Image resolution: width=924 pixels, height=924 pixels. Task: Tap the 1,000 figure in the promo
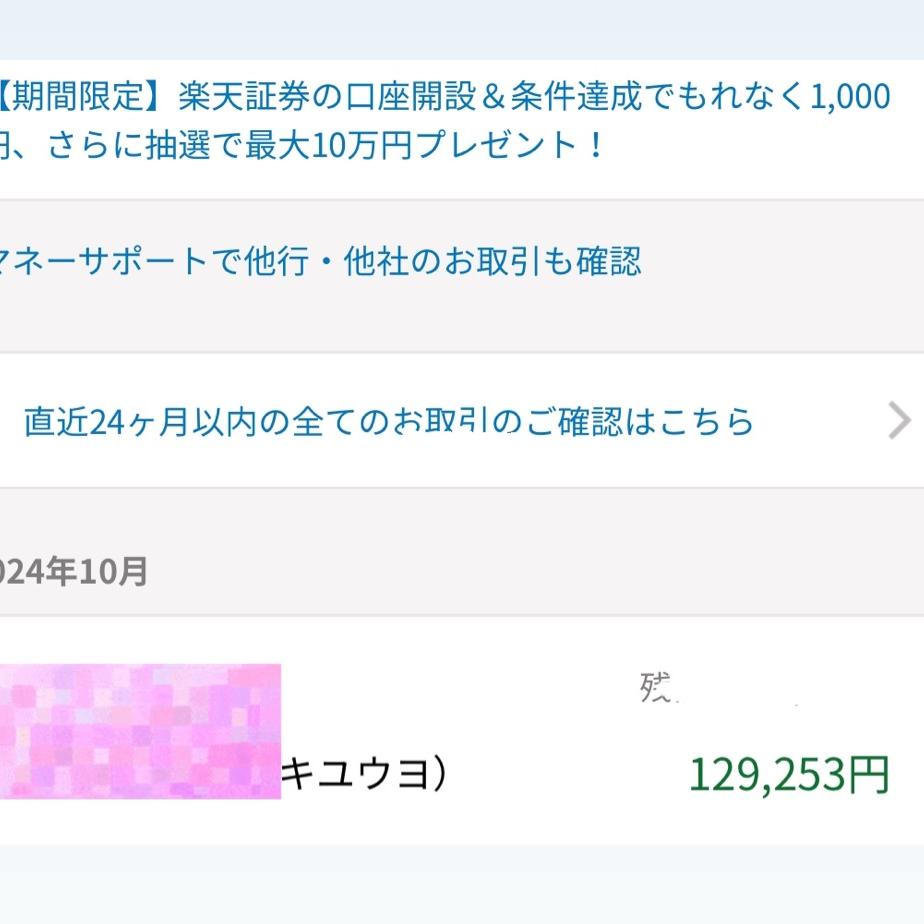click(x=850, y=97)
